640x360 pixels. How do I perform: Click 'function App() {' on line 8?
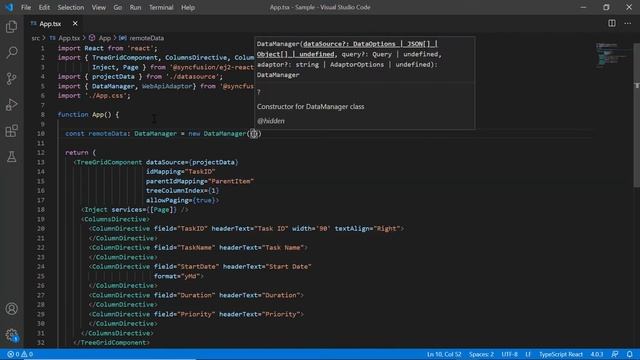[x=88, y=115]
